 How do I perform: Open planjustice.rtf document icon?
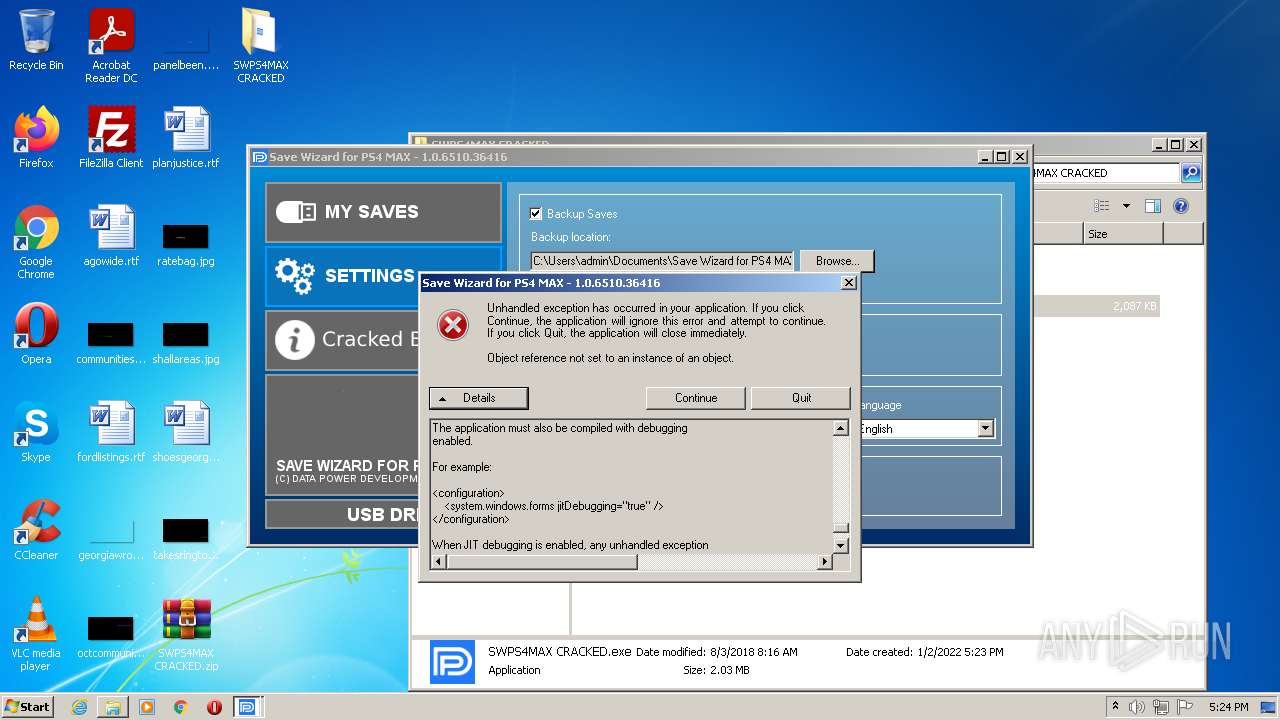pyautogui.click(x=186, y=138)
